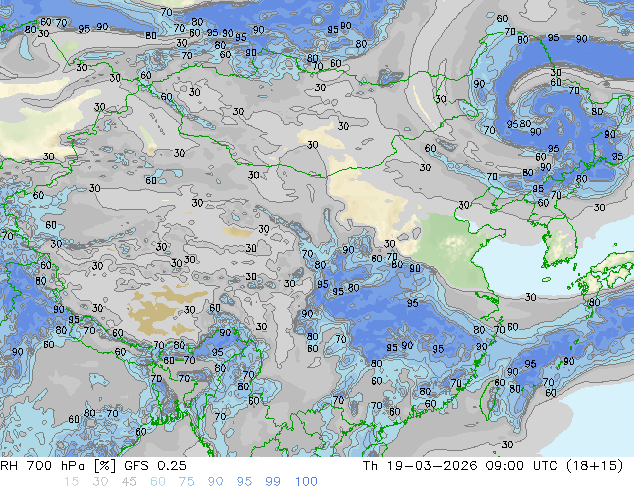The image size is (634, 490).
Task: Click legend value 15 in color scale
Action: point(71,482)
